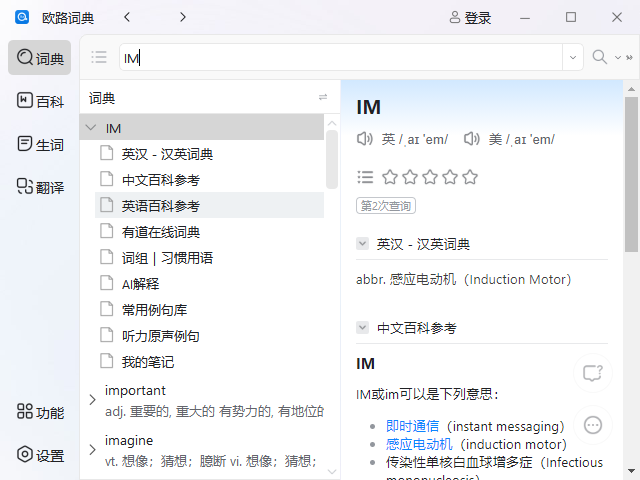
Task: Go forward with the right arrow
Action: [182, 17]
